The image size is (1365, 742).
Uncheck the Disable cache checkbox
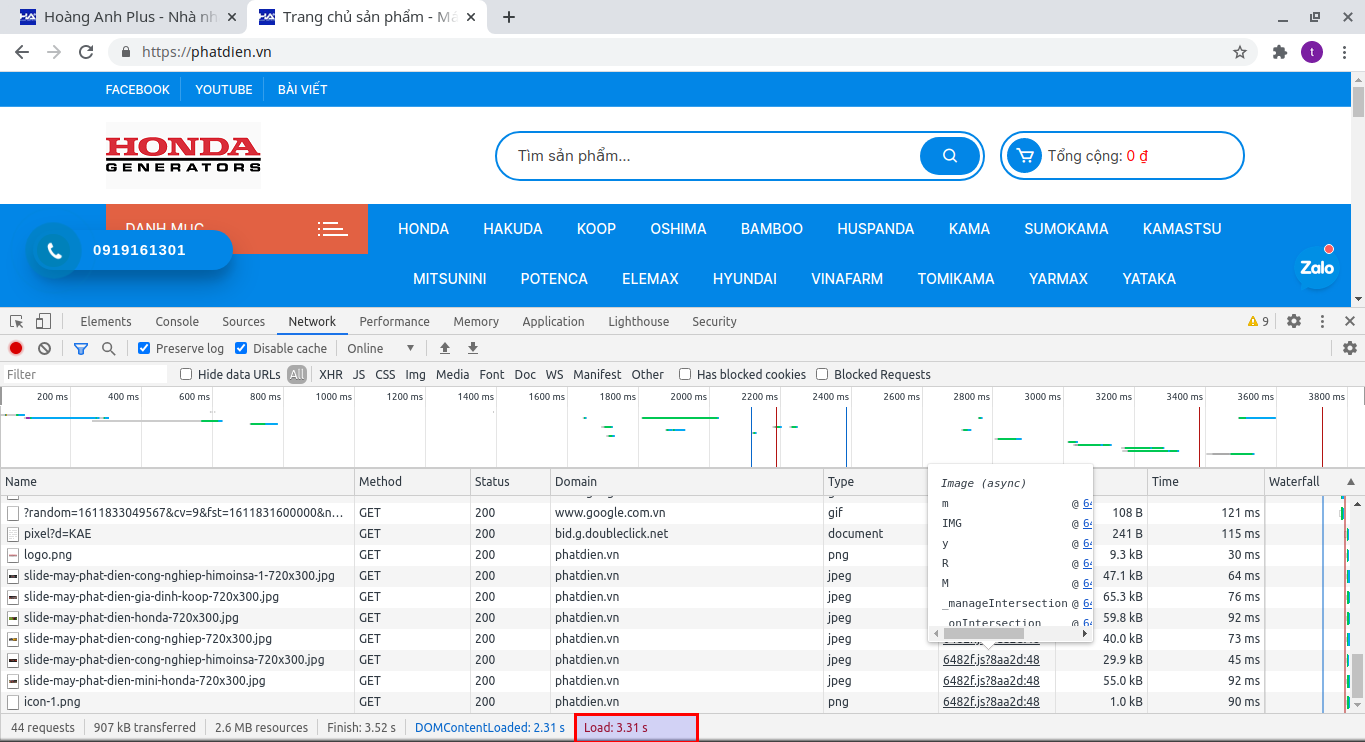tap(241, 348)
